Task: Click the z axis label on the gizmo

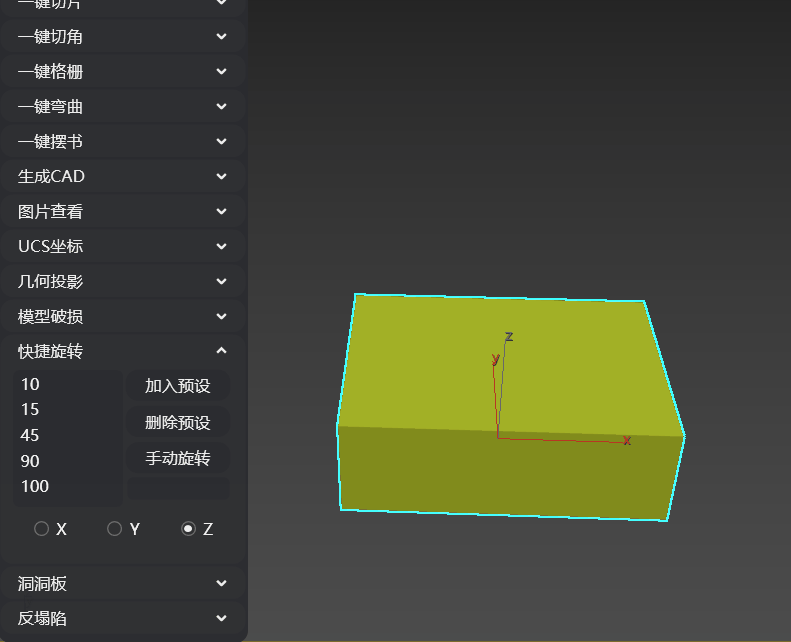Action: tap(509, 336)
